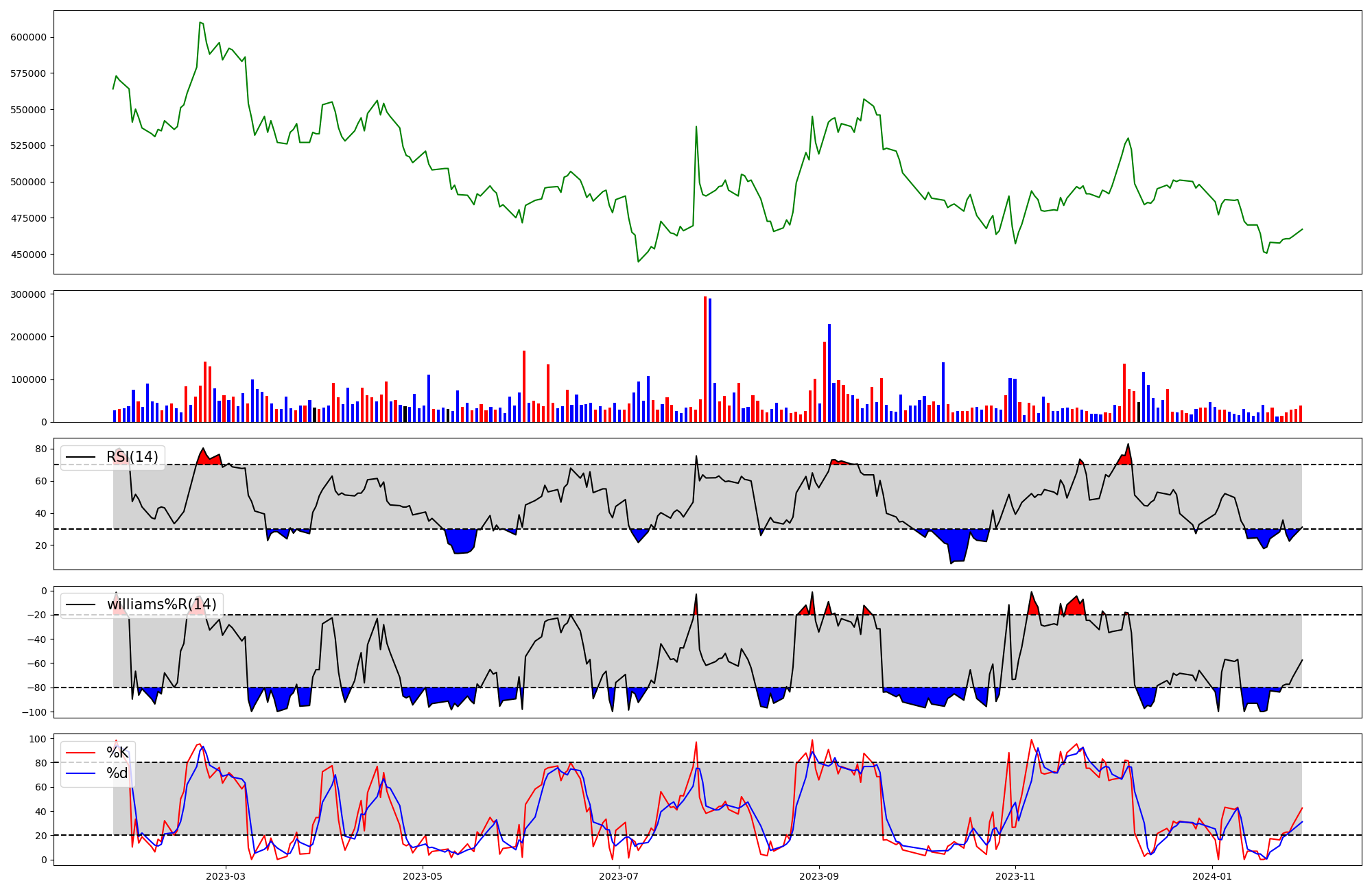1372x892 pixels.
Task: Click the 500000 price axis label
Action: (28, 182)
